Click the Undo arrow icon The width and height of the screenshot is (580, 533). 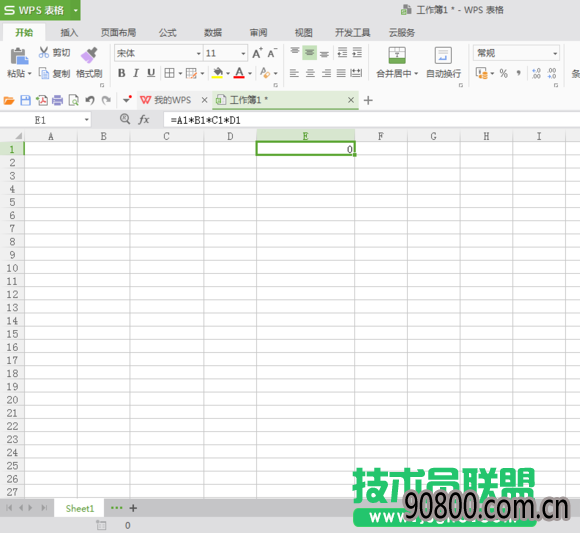(90, 100)
